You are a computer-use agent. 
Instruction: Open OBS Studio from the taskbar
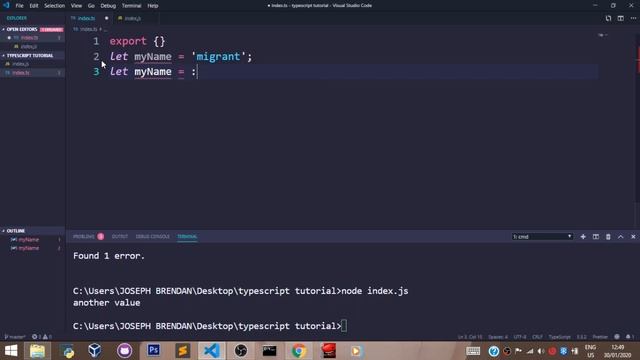click(x=241, y=351)
